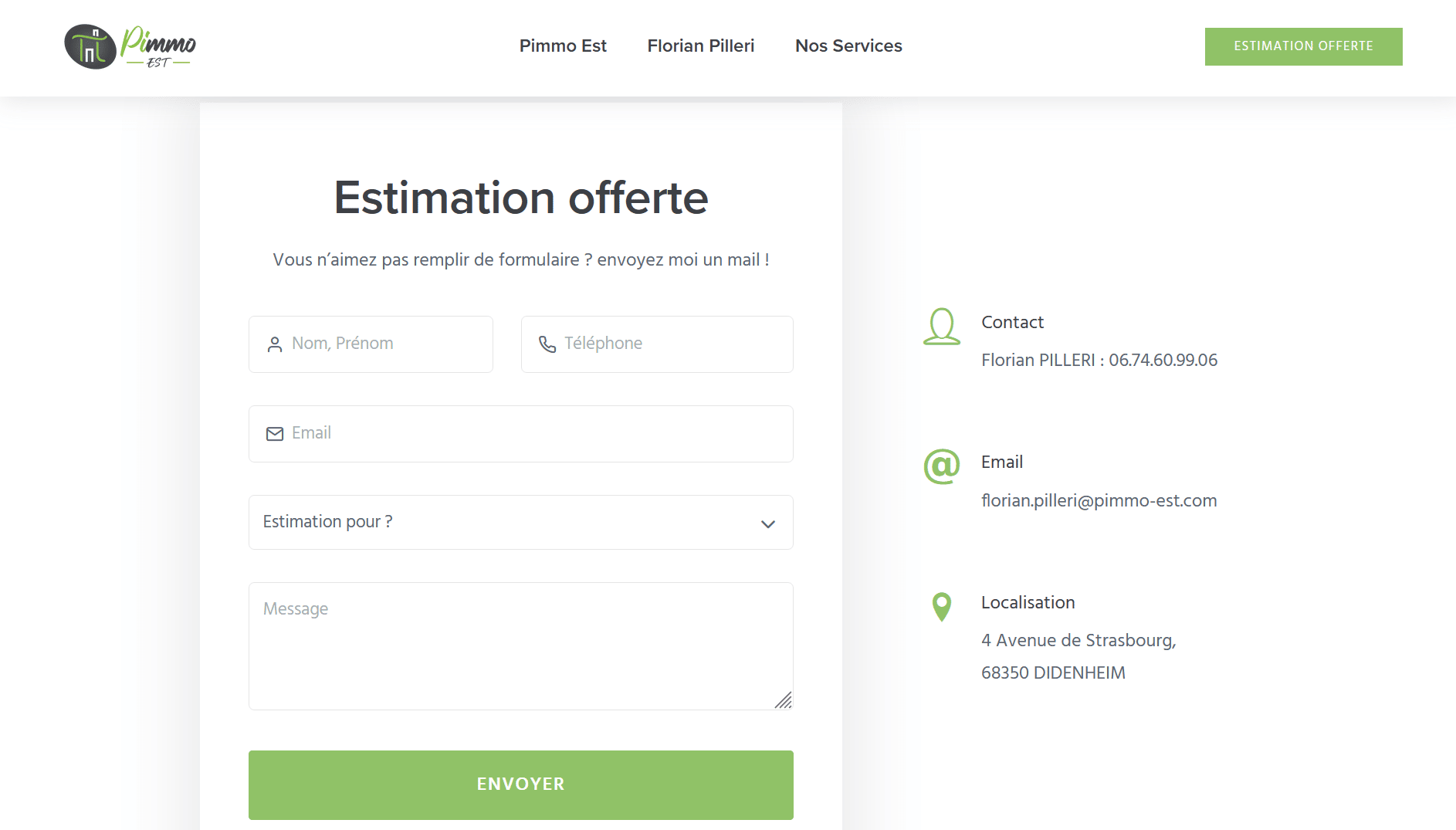Click the phone icon in Téléphone field
The height and width of the screenshot is (830, 1456).
click(x=547, y=344)
